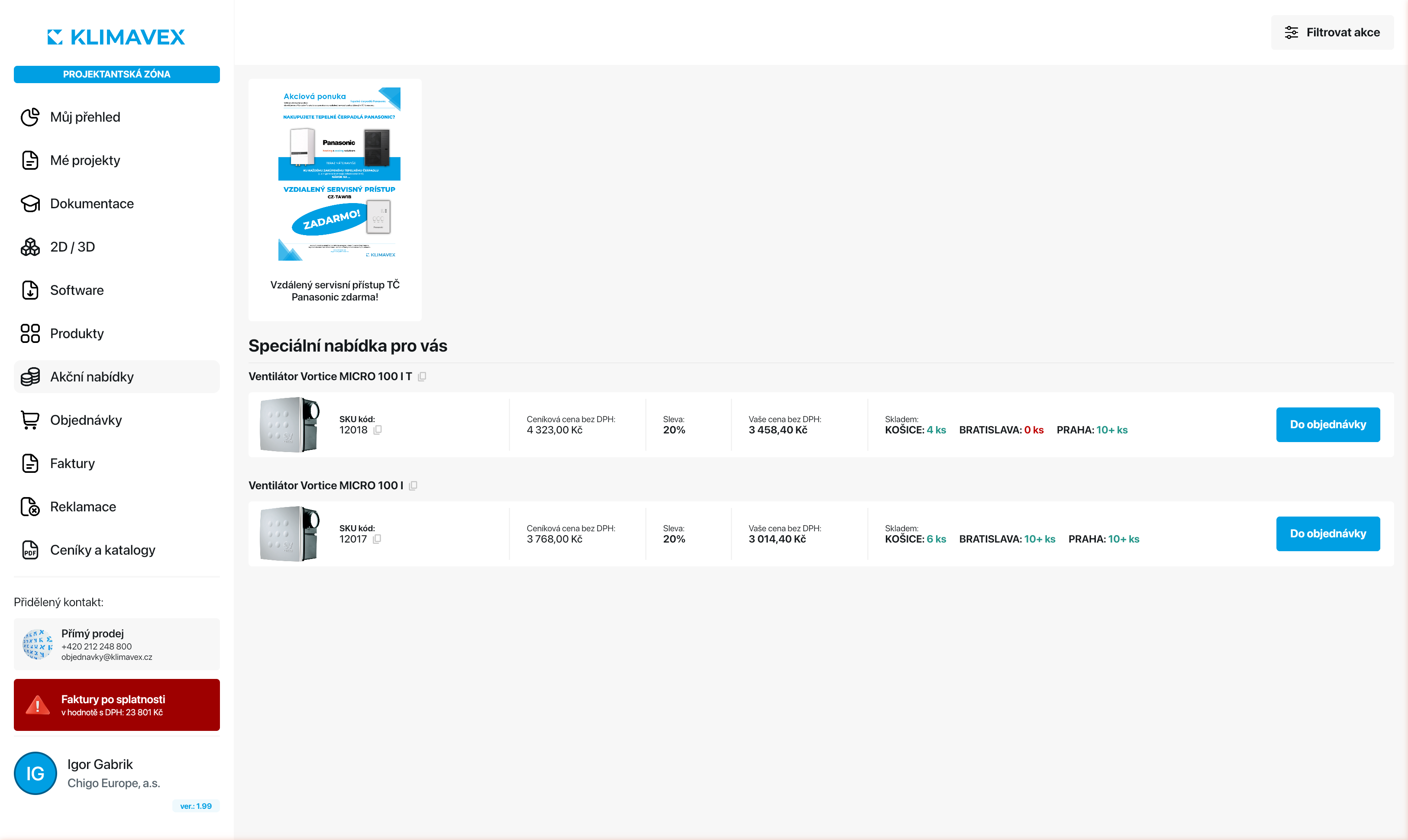Click the pie chart icon beside Můj přehled

[30, 117]
